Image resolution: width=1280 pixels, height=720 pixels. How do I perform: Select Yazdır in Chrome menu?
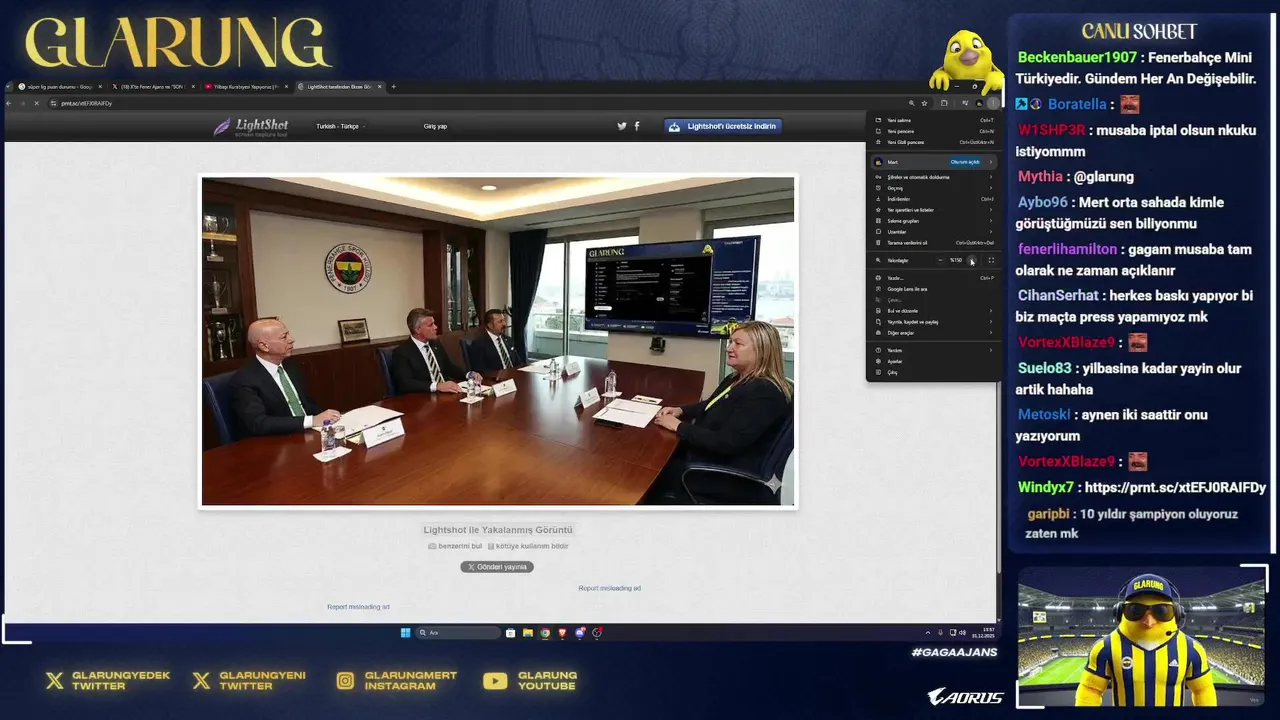tap(933, 278)
